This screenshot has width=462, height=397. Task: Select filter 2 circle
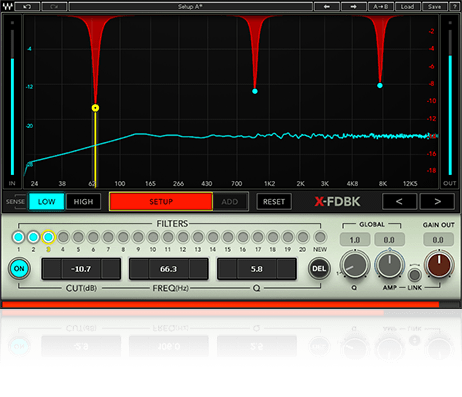[x=33, y=237]
